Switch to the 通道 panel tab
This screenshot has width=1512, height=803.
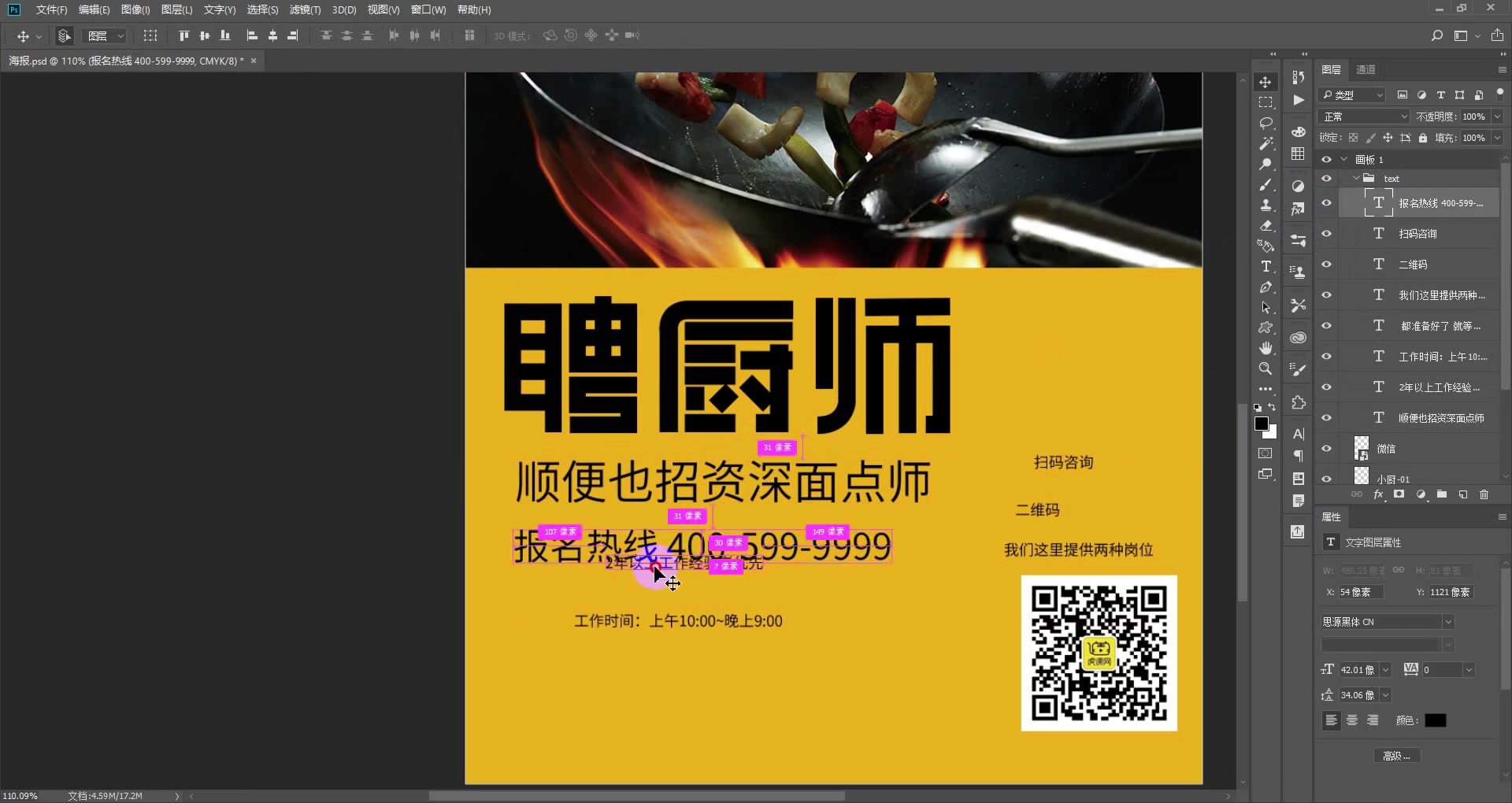1366,69
